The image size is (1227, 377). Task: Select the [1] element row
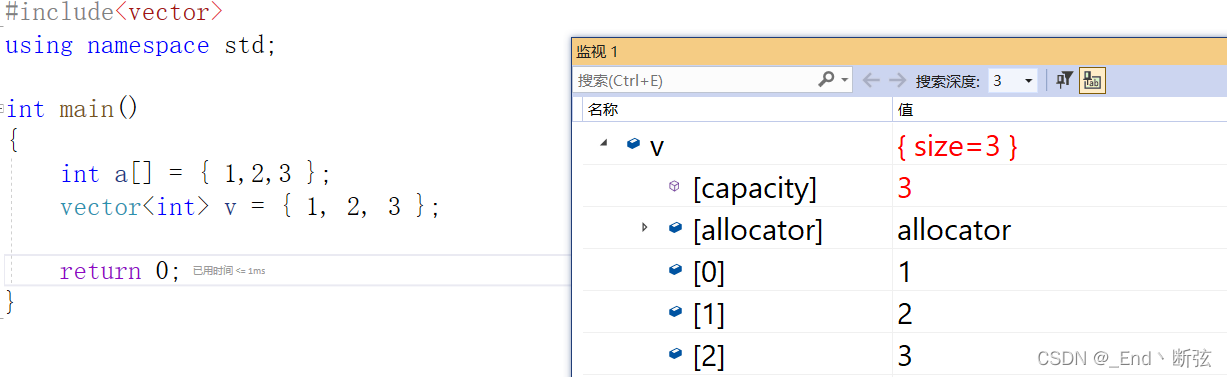pos(709,314)
